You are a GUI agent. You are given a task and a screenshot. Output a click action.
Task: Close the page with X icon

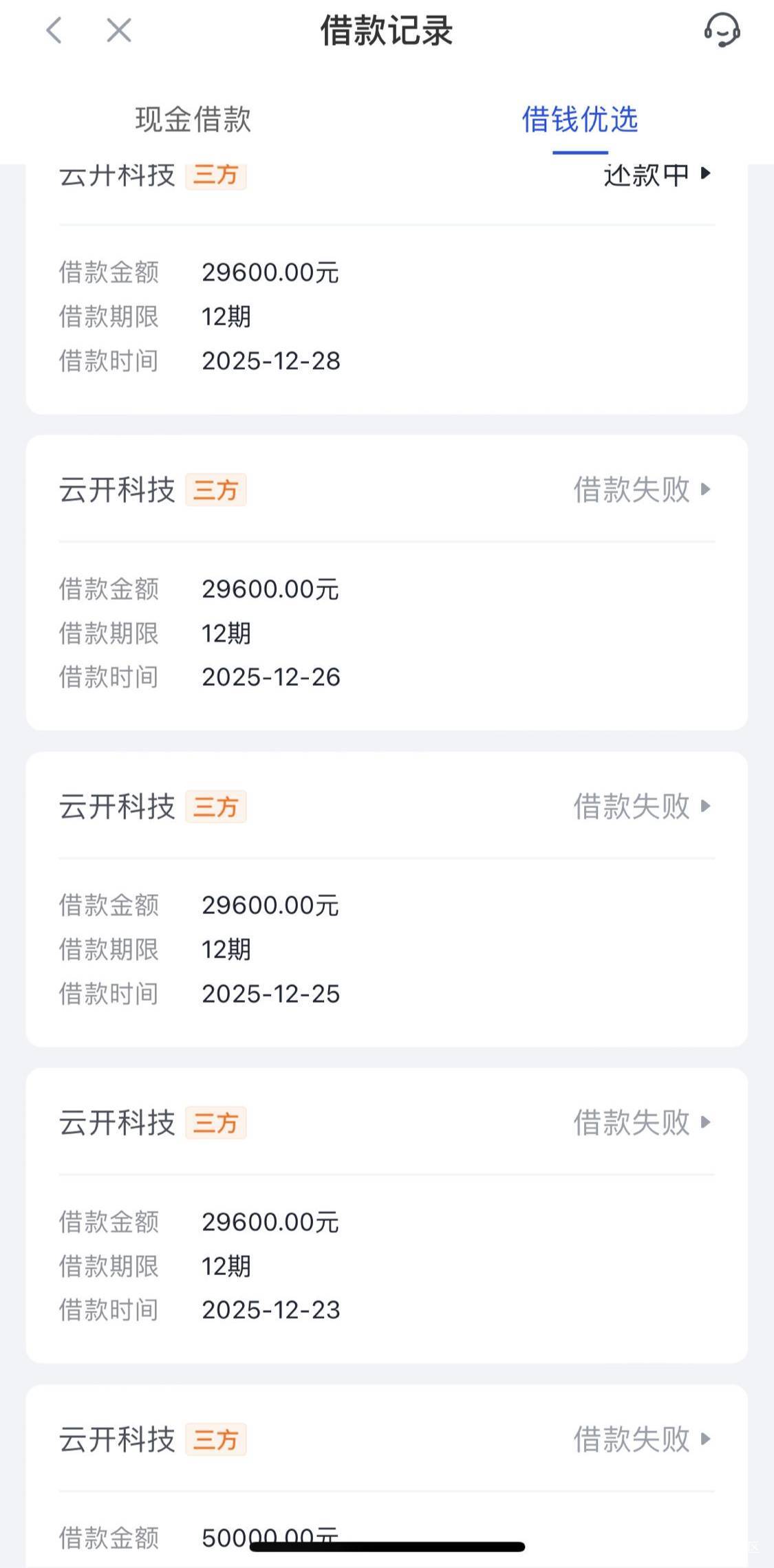click(118, 31)
